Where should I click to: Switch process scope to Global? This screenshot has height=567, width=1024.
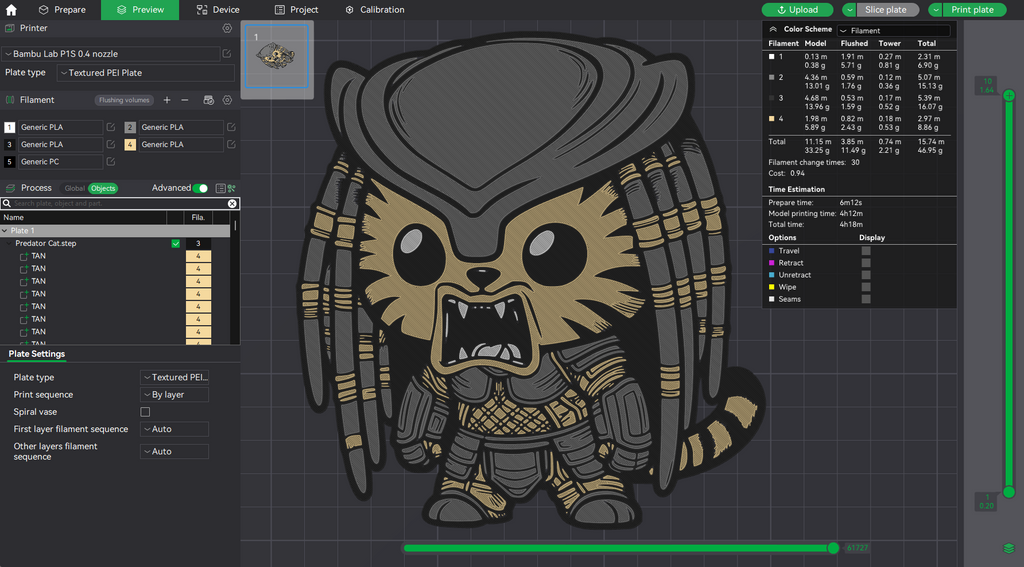pos(74,188)
